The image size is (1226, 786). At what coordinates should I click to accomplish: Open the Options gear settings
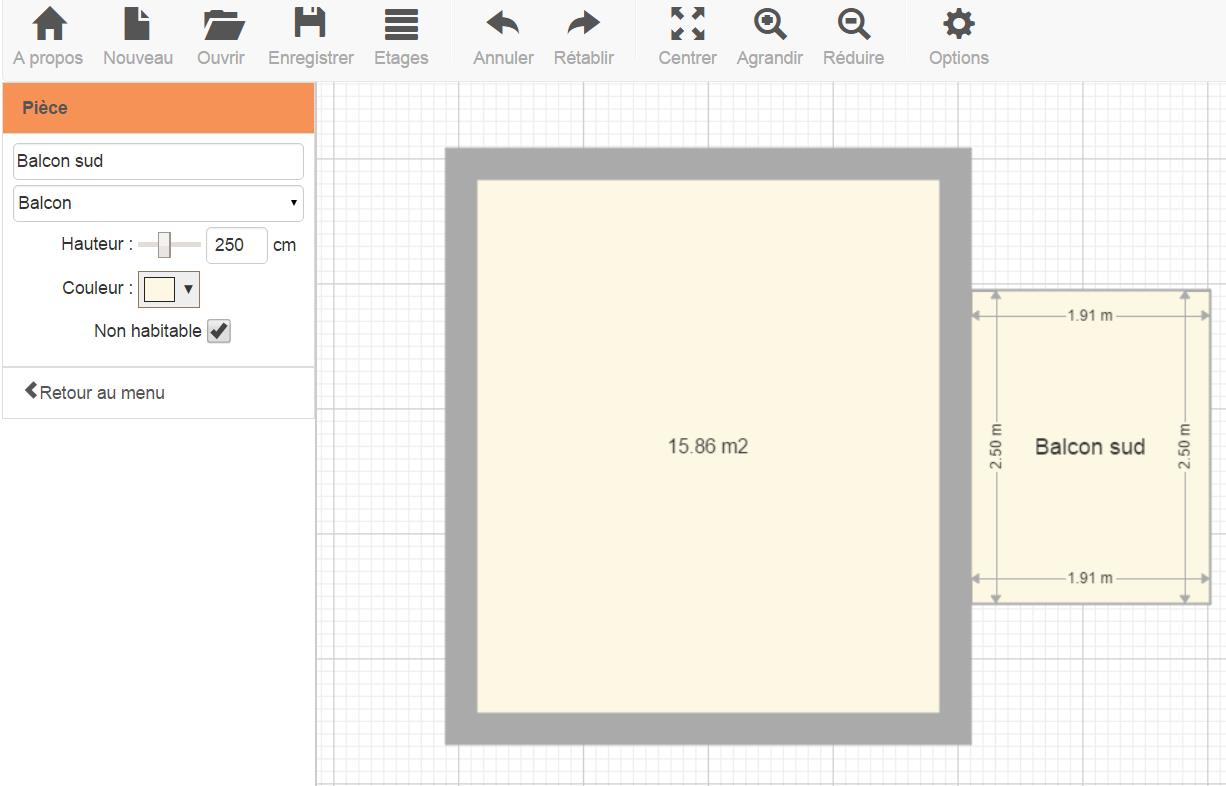click(958, 25)
